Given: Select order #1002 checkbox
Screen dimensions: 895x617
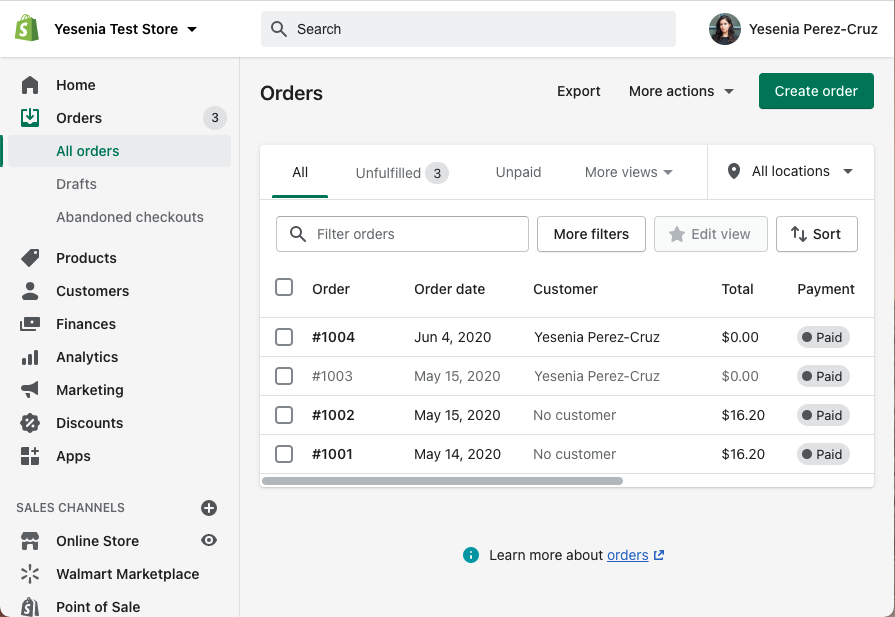Looking at the screenshot, I should click(284, 415).
